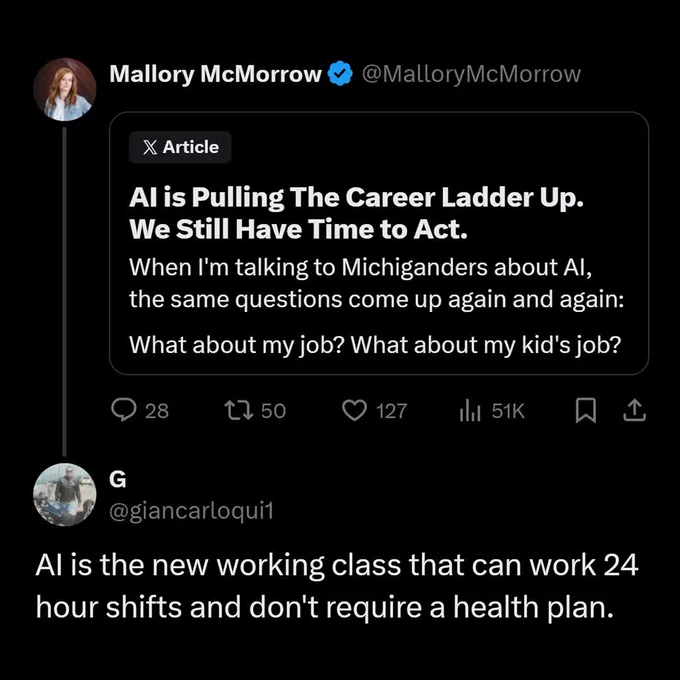Bookmark the Mallory McMorrow post

click(585, 410)
